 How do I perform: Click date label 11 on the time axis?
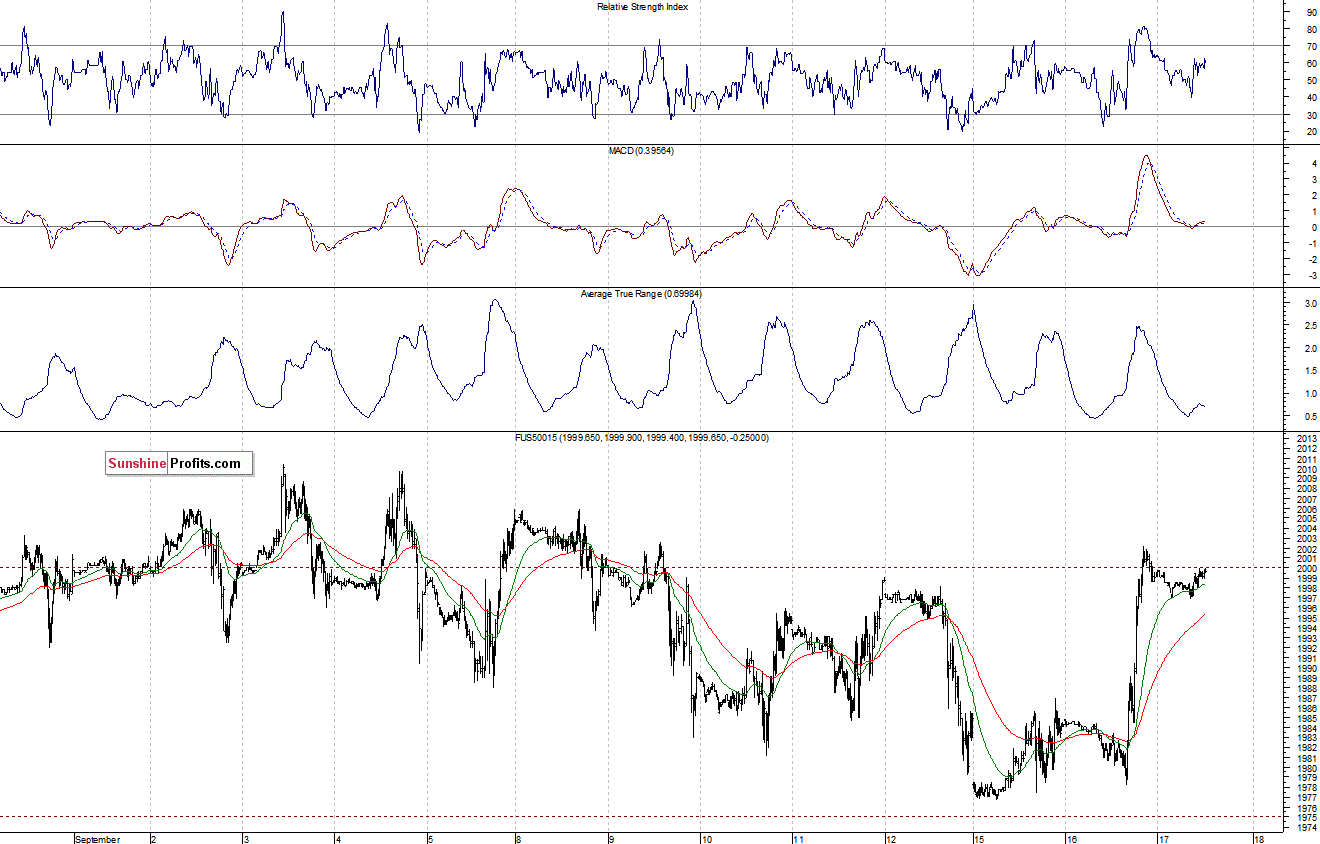(798, 839)
